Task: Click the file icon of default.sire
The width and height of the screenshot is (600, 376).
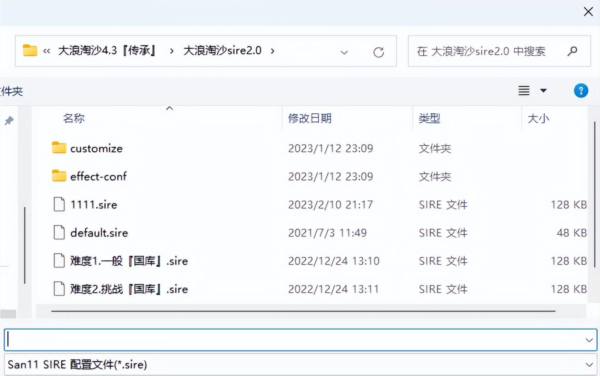Action: pos(59,232)
